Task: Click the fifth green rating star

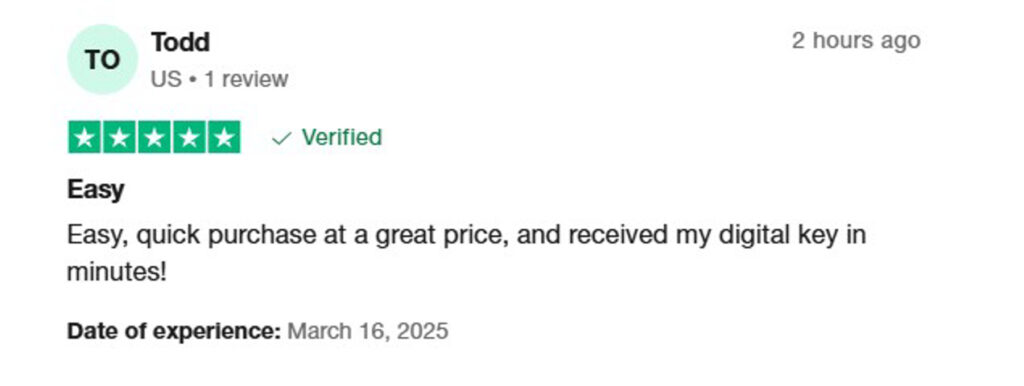Action: pos(224,137)
